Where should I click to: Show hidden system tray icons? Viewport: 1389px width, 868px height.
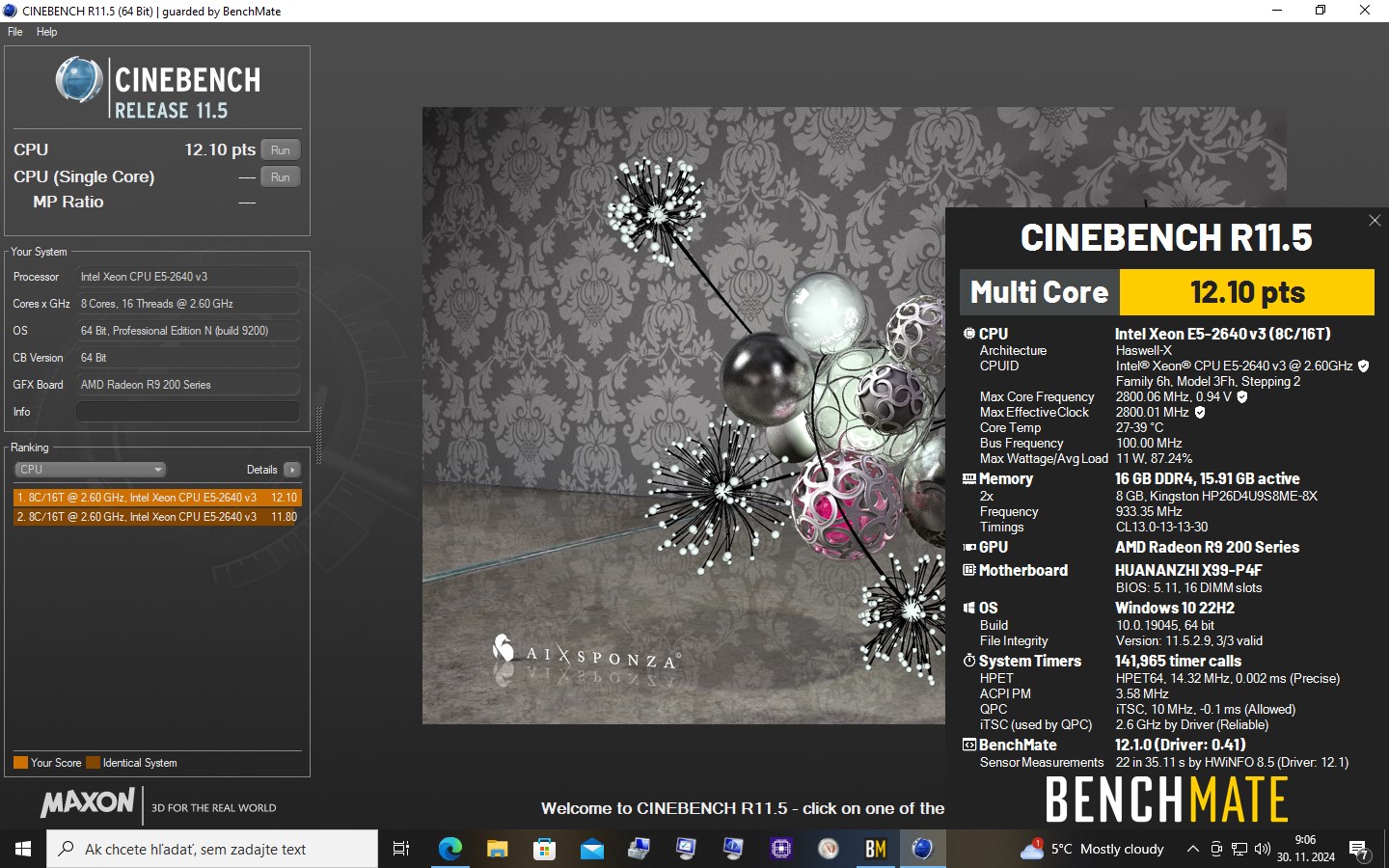tap(1193, 849)
